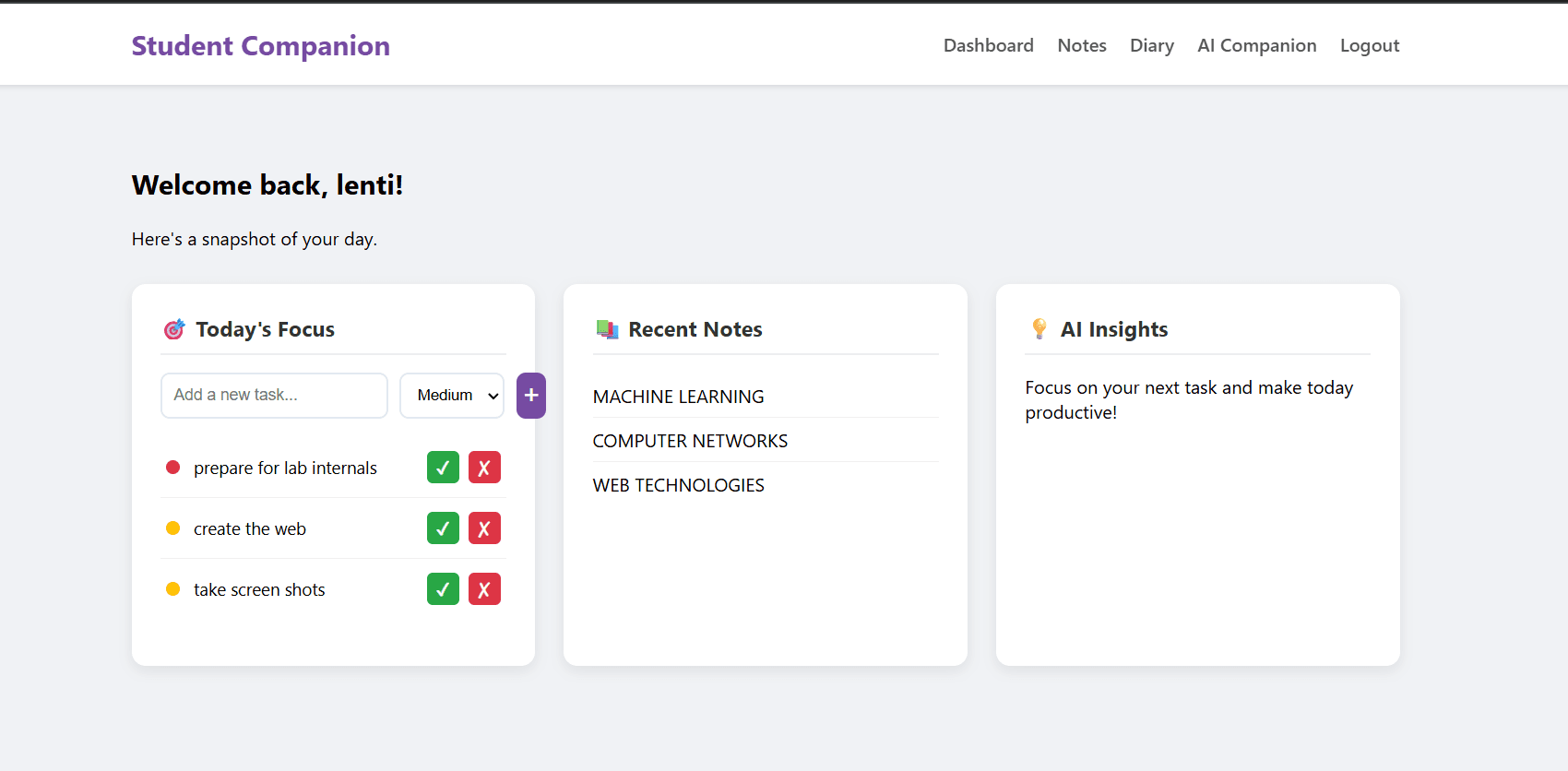Click the lightbulb icon beside AI Insights
Image resolution: width=1568 pixels, height=771 pixels.
point(1039,329)
